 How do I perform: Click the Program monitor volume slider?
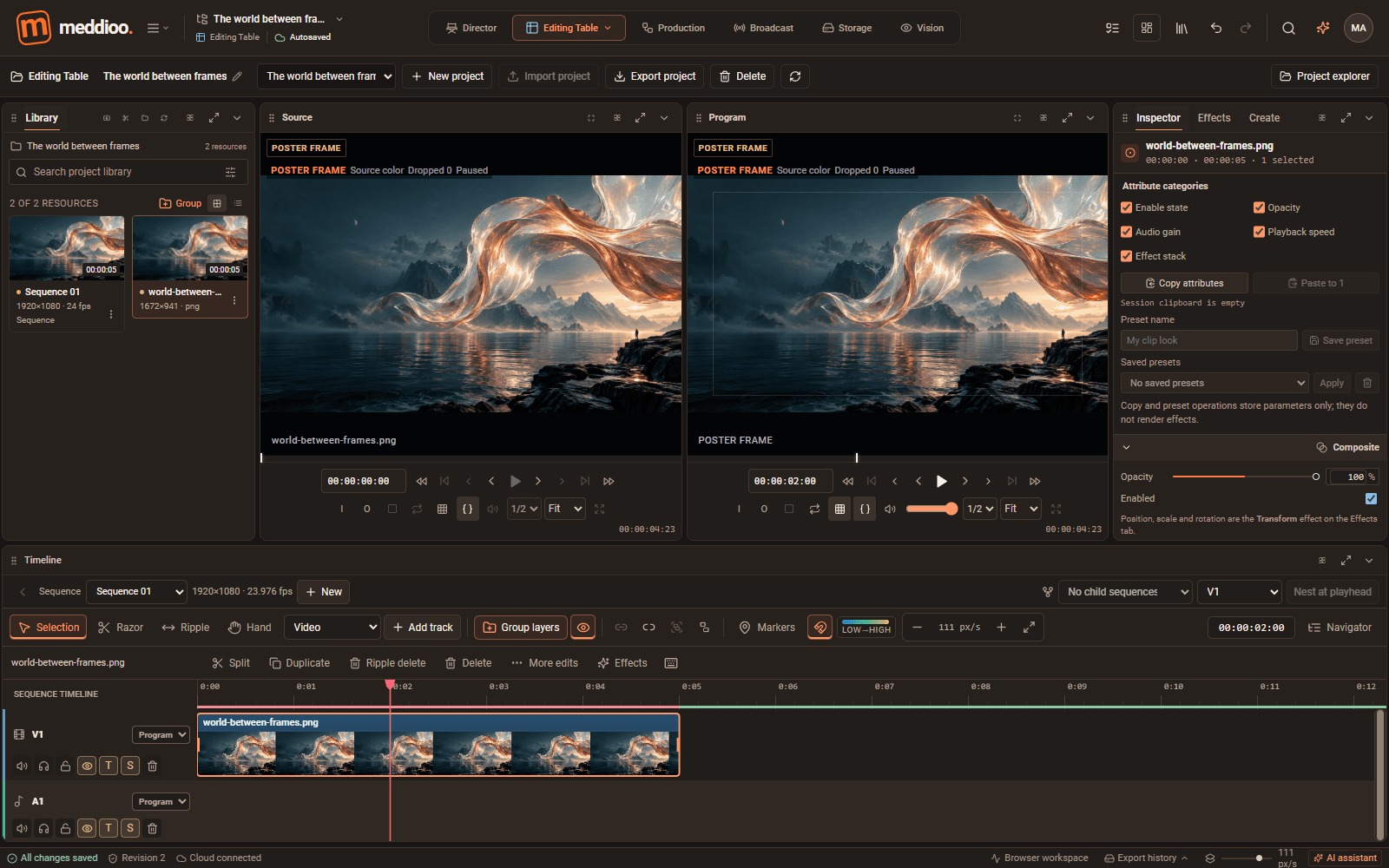point(931,509)
